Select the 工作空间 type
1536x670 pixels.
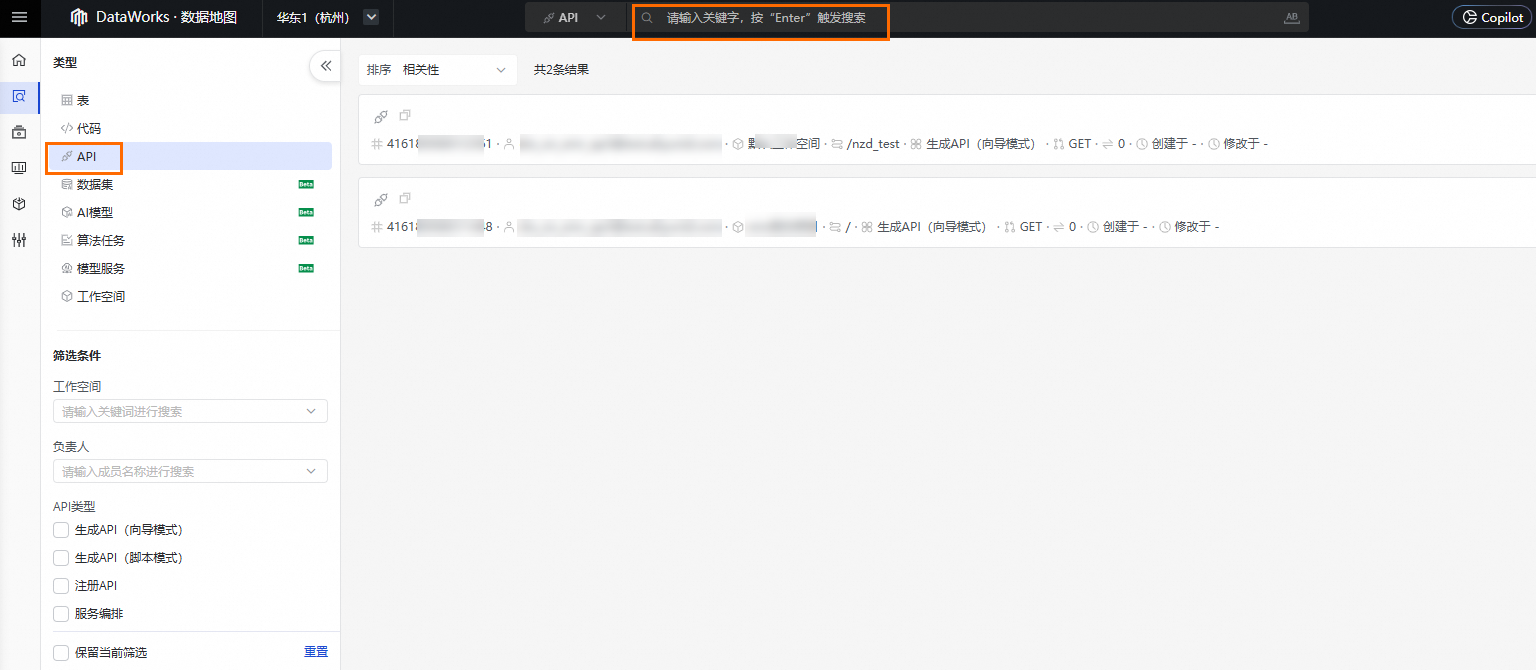[190, 297]
